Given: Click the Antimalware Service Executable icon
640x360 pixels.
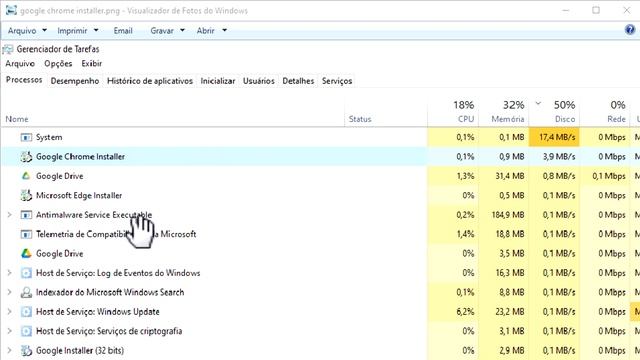Looking at the screenshot, I should 26,215.
